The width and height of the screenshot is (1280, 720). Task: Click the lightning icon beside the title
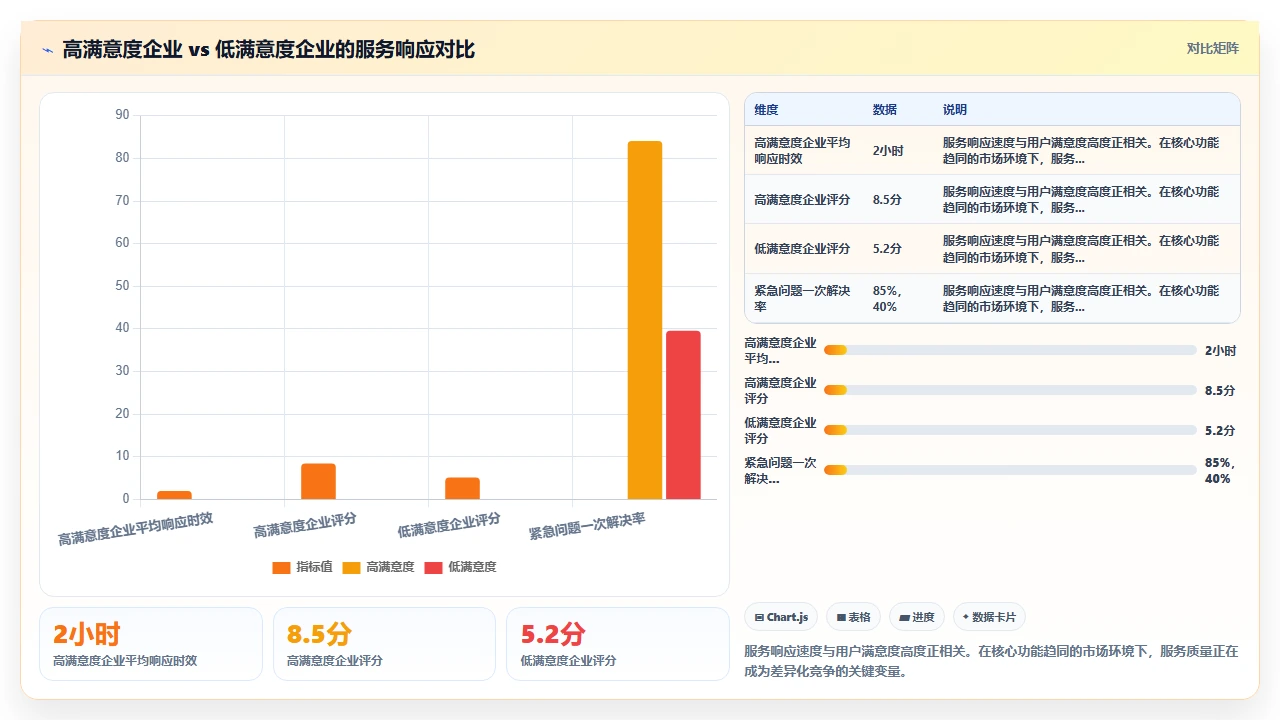coord(48,50)
